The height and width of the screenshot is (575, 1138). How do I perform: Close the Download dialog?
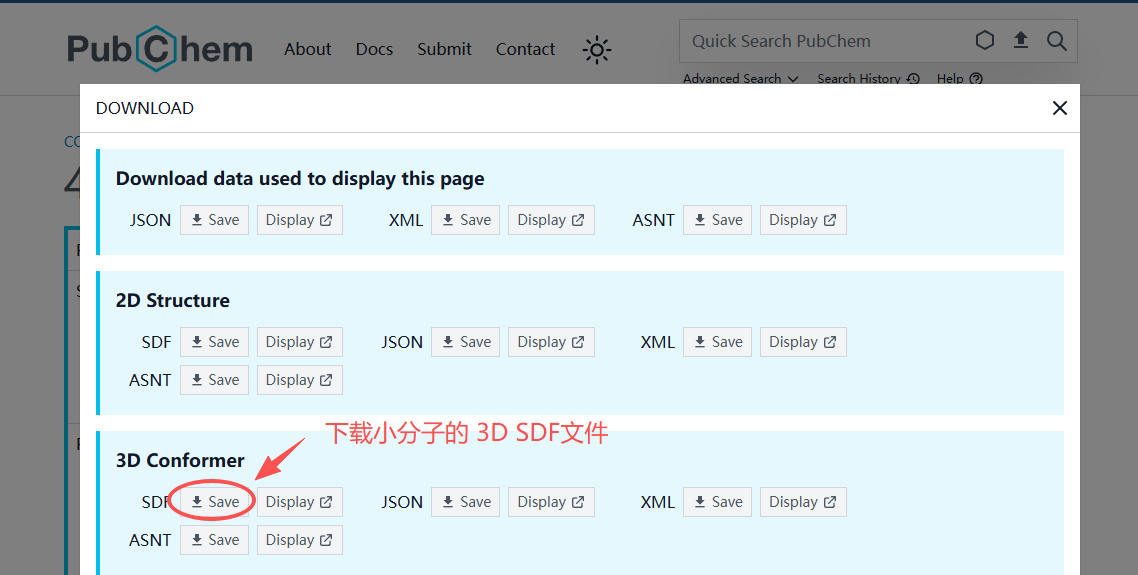click(1060, 108)
